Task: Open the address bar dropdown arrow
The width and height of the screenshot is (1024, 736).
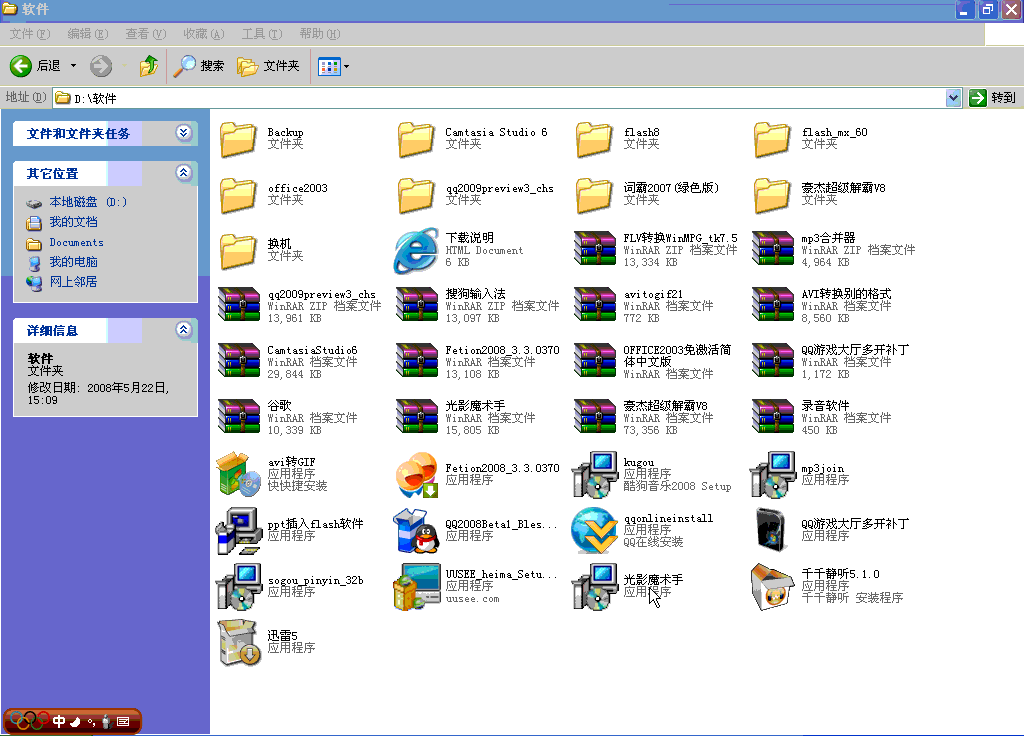Action: 953,98
